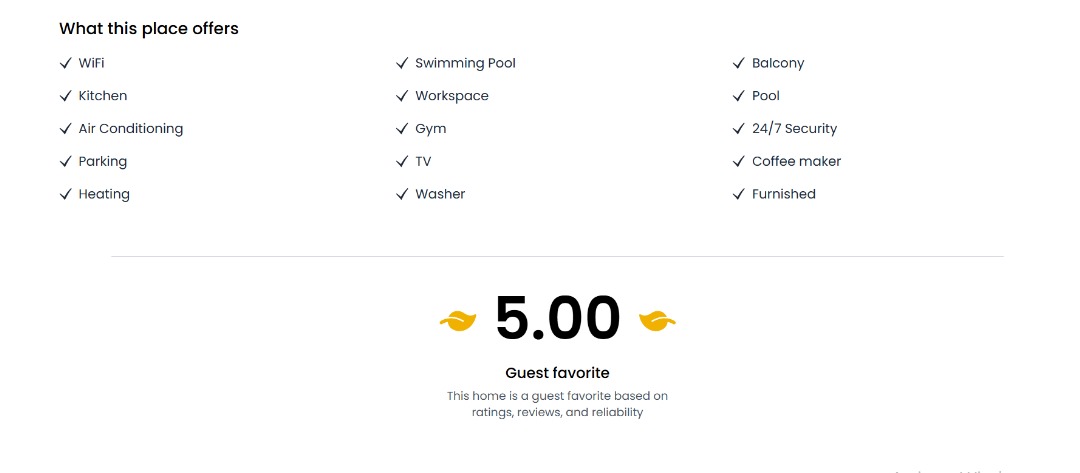The image size is (1080, 473).
Task: Click the checkmark beside Balcony
Action: [739, 63]
